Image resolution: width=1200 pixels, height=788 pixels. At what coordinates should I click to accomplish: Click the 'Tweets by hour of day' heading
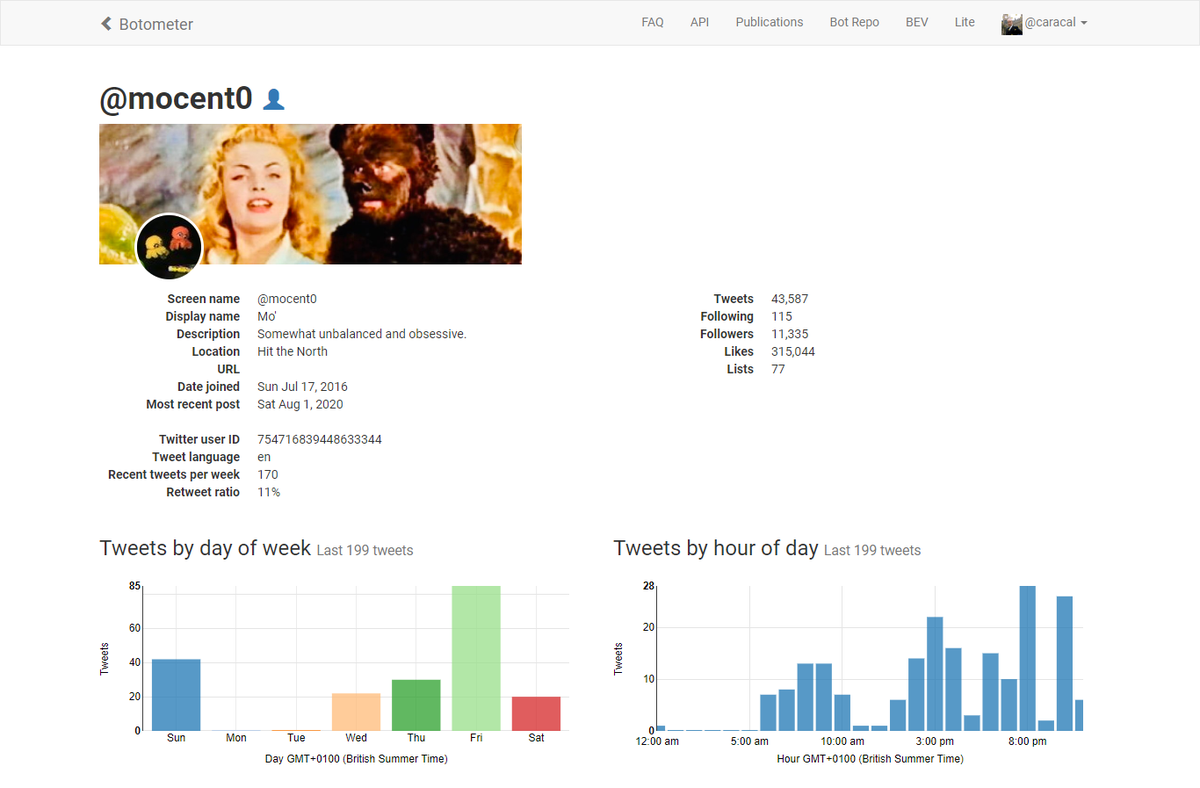(x=716, y=548)
